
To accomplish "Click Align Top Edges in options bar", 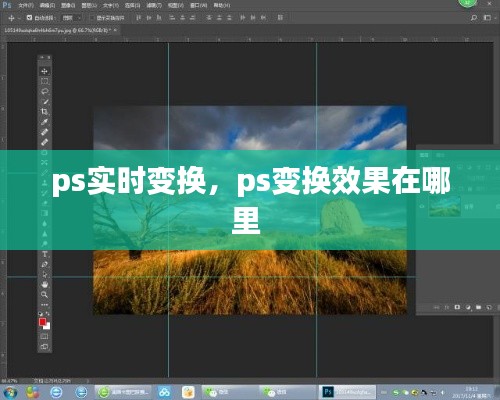I will pos(139,18).
